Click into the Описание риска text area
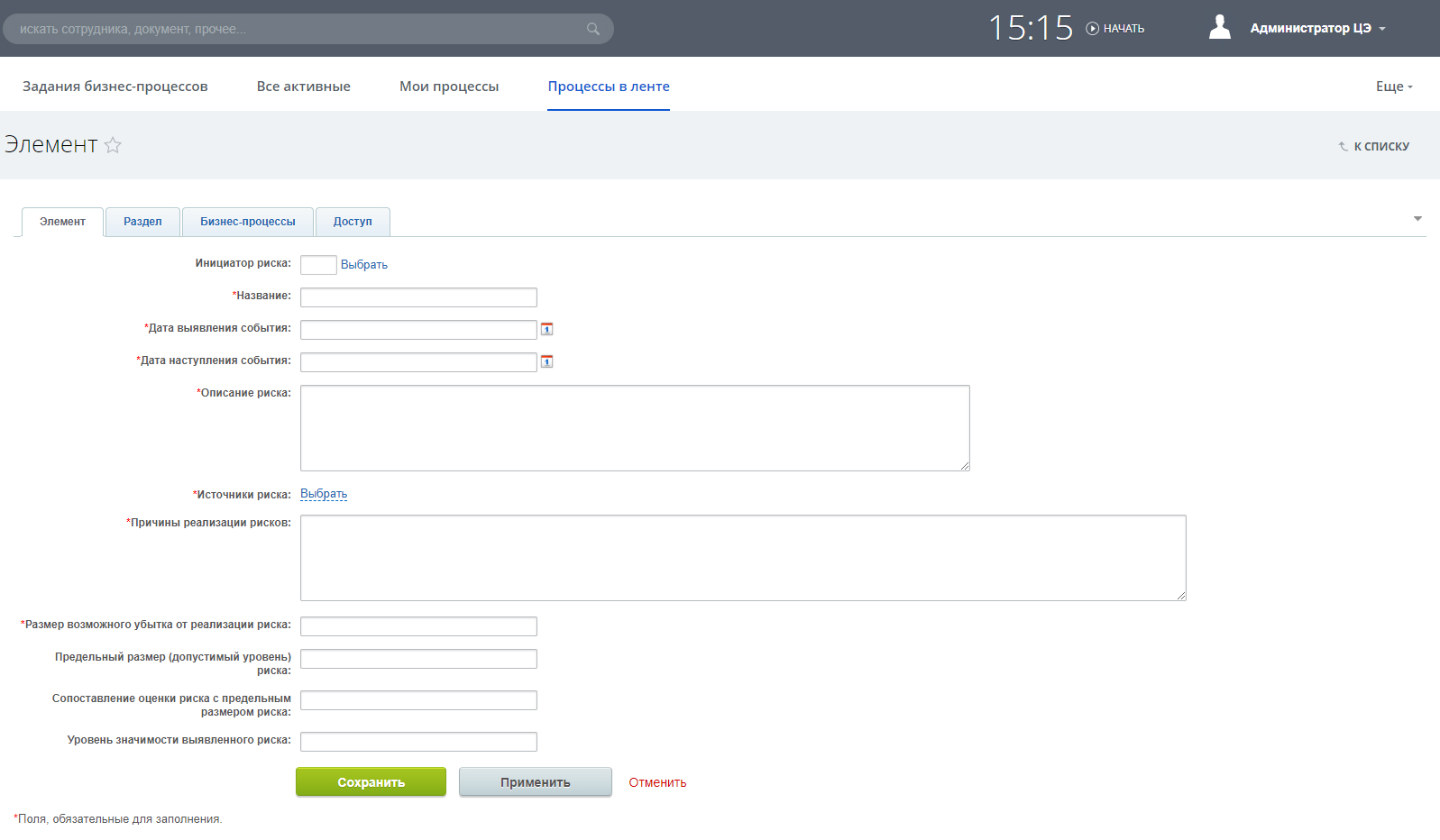 pyautogui.click(x=635, y=428)
